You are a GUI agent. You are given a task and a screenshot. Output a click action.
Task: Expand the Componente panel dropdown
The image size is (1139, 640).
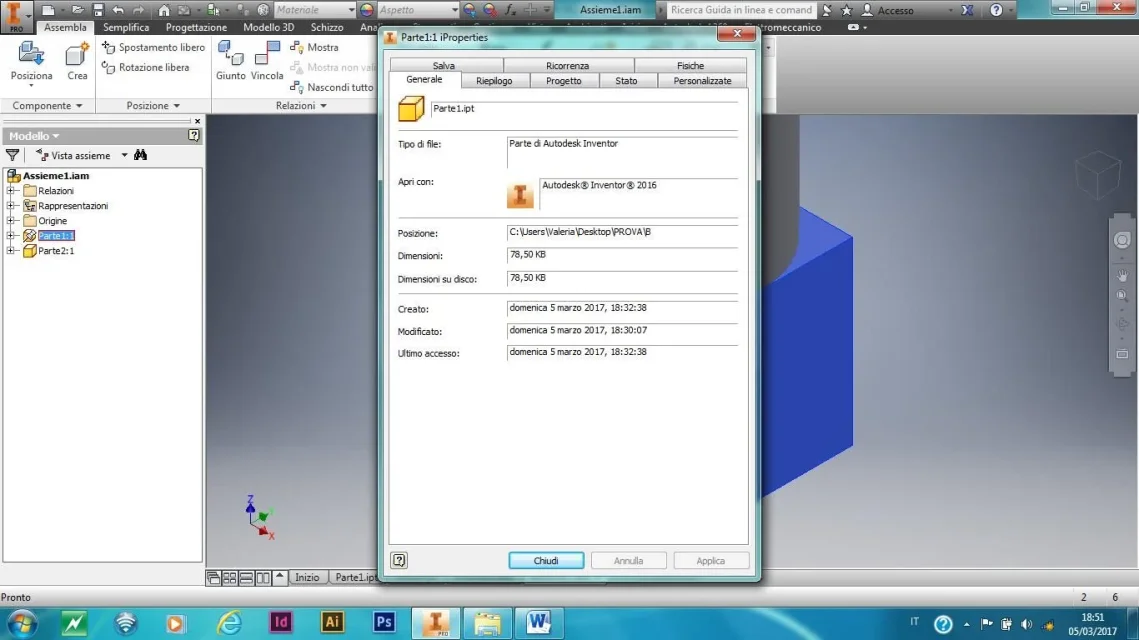tap(47, 106)
